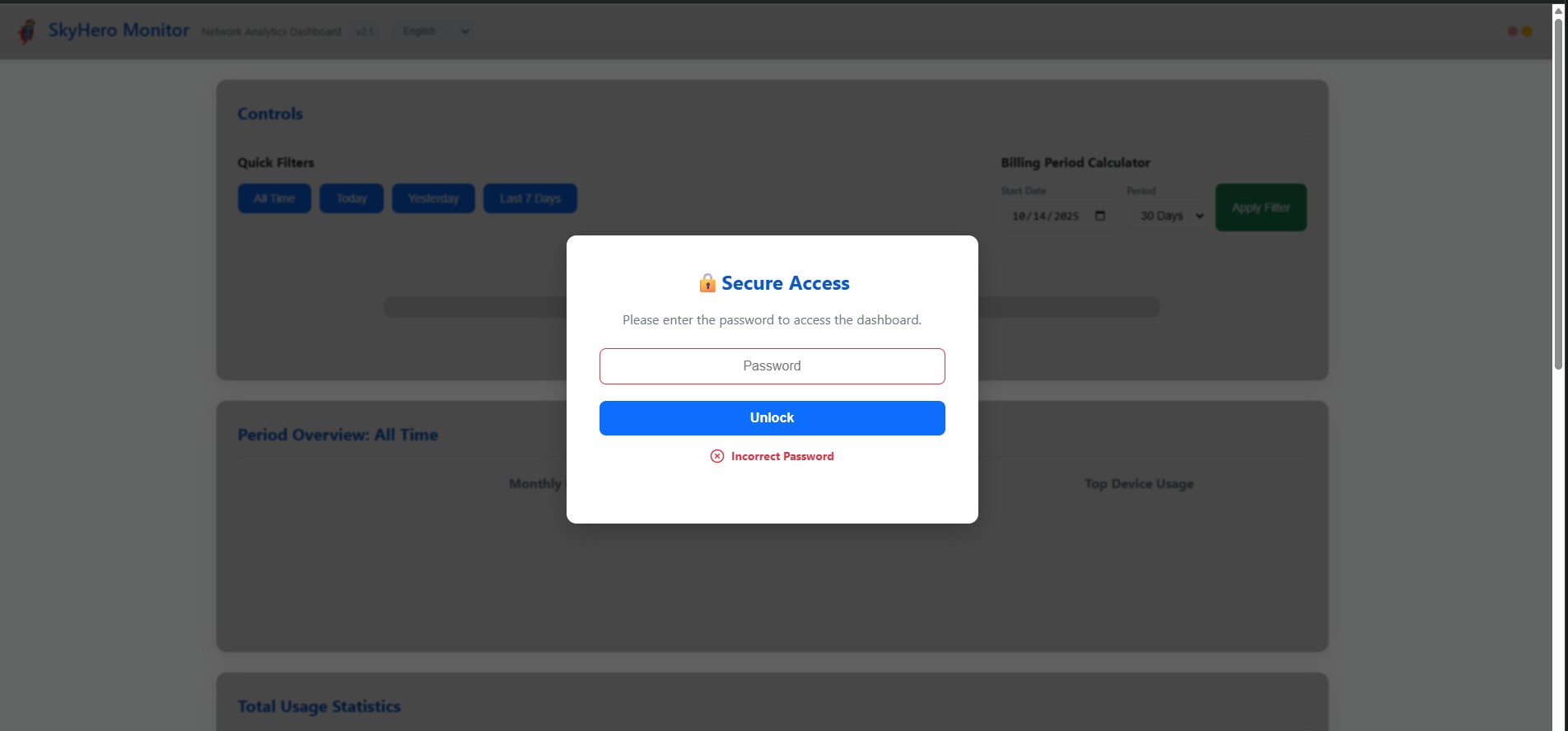Choose the Yesterday quick filter
Image resolution: width=1568 pixels, height=731 pixels.
pos(433,198)
